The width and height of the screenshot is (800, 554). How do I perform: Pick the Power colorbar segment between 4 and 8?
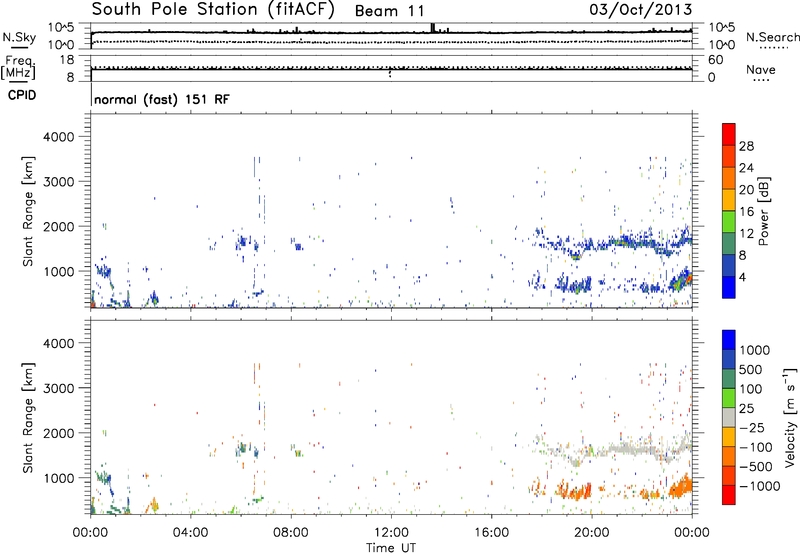(729, 265)
